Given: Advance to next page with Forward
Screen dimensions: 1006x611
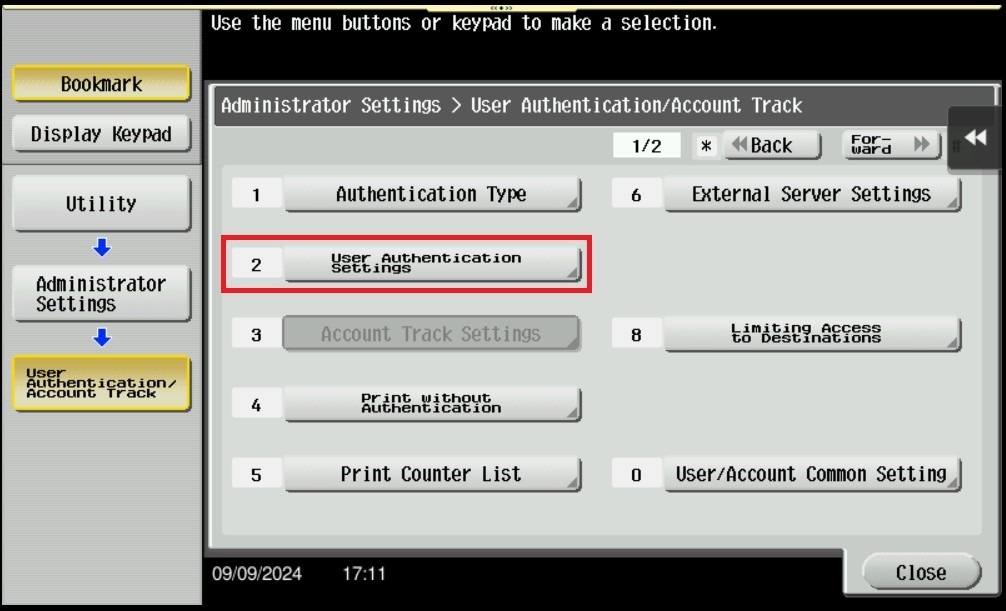Looking at the screenshot, I should (891, 146).
